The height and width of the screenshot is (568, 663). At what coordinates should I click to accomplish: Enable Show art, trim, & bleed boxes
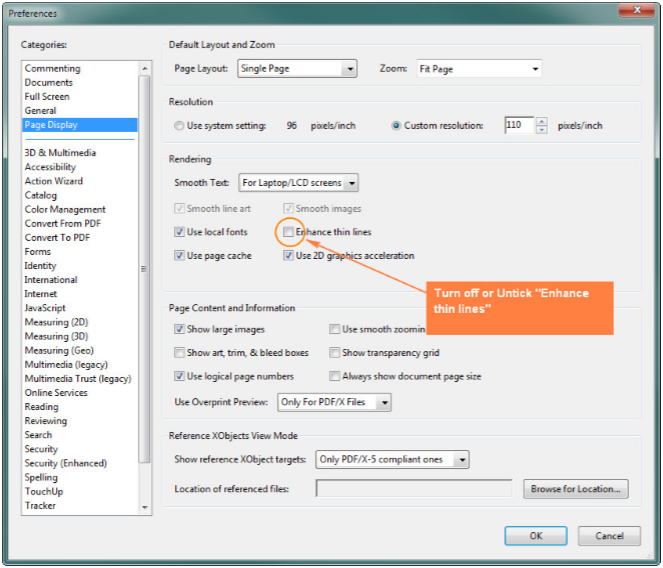click(x=179, y=353)
